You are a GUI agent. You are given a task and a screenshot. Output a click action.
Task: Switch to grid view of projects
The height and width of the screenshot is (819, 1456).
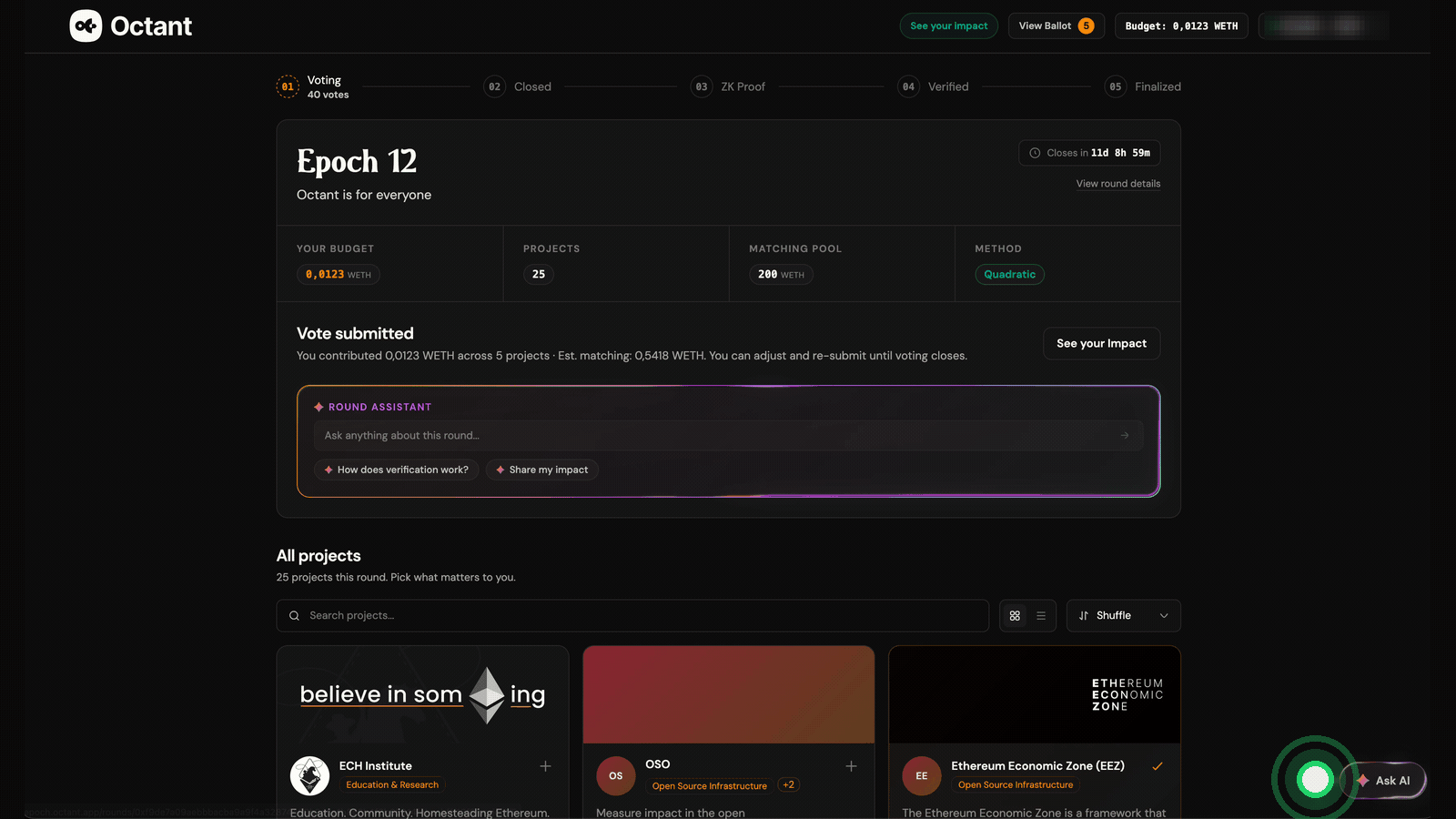[x=1015, y=616]
